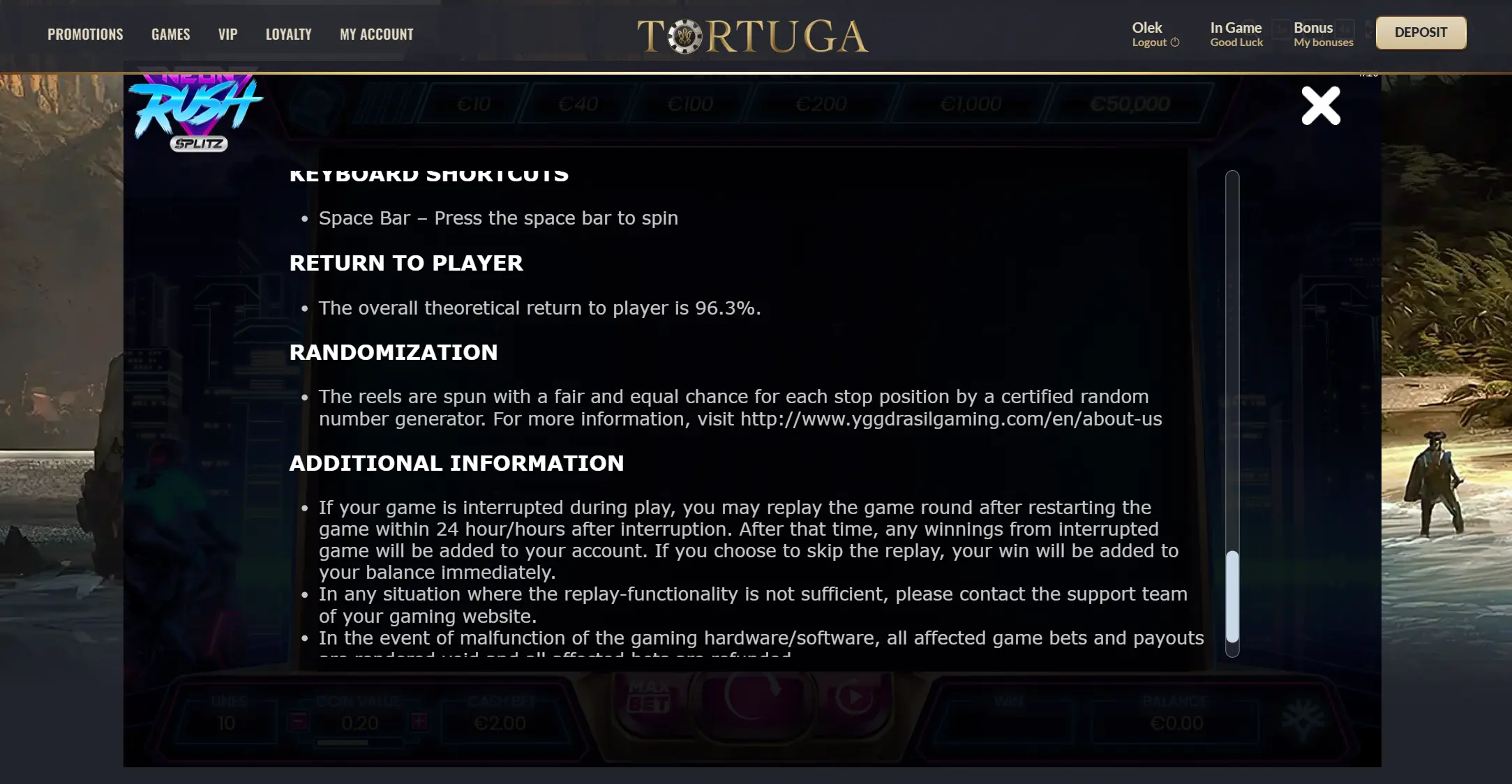Open My bonuses link
The image size is (1512, 784).
tap(1323, 43)
